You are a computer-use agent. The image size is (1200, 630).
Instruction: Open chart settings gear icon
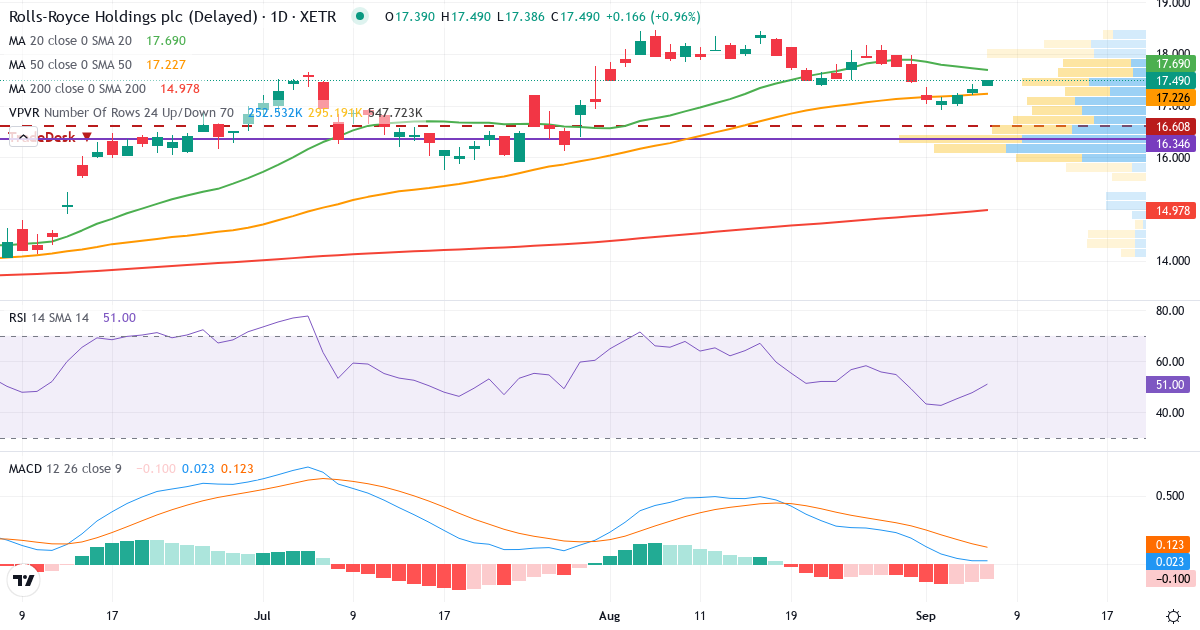[1172, 615]
